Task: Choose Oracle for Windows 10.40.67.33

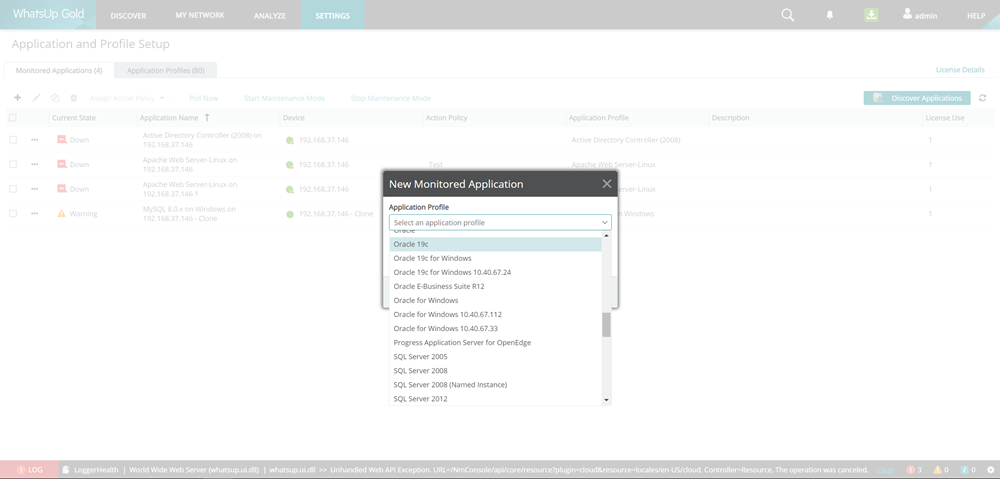Action: (496, 328)
